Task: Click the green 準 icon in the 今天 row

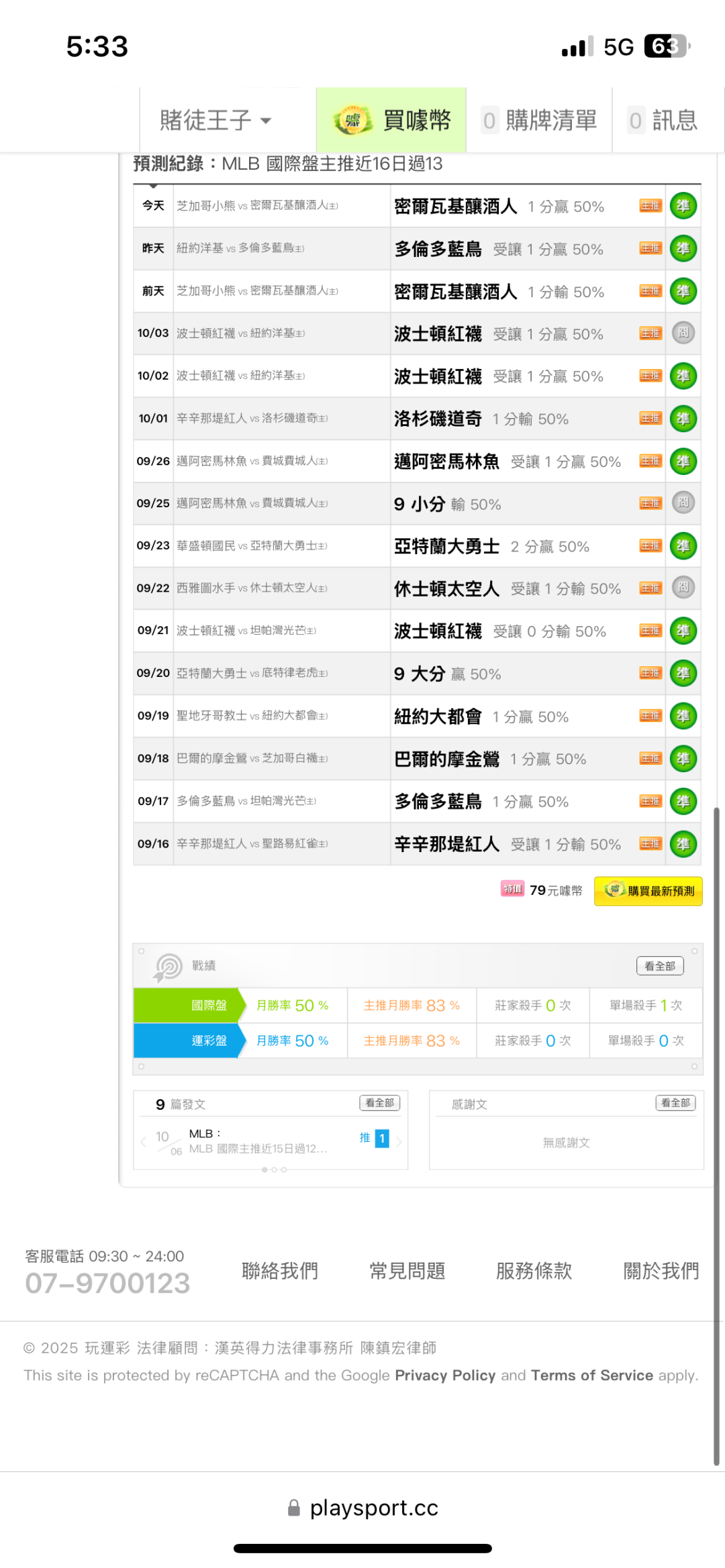Action: pyautogui.click(x=683, y=206)
